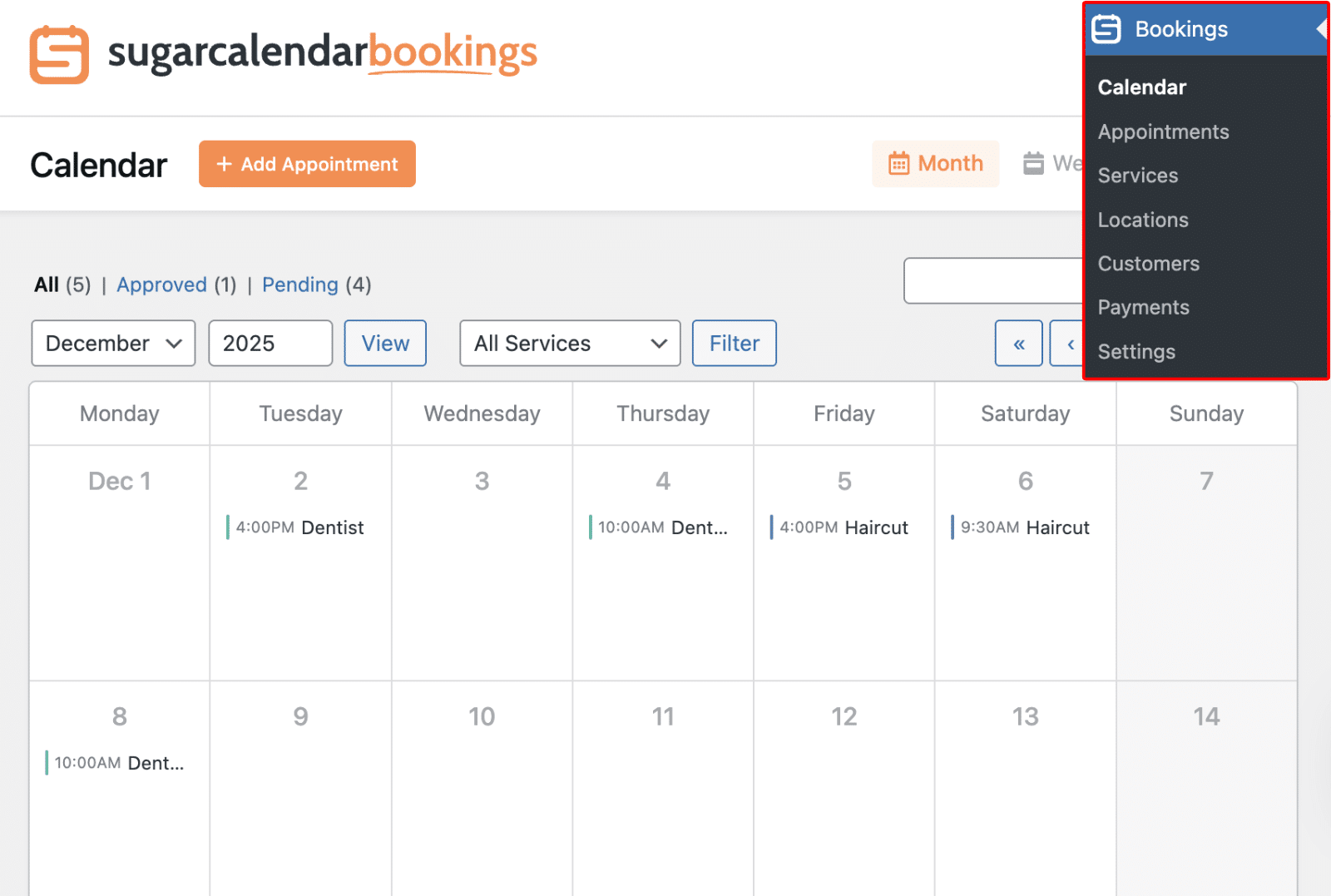Click the Sugar Calendar Bookings logo icon
The width and height of the screenshot is (1331, 896).
coord(57,54)
